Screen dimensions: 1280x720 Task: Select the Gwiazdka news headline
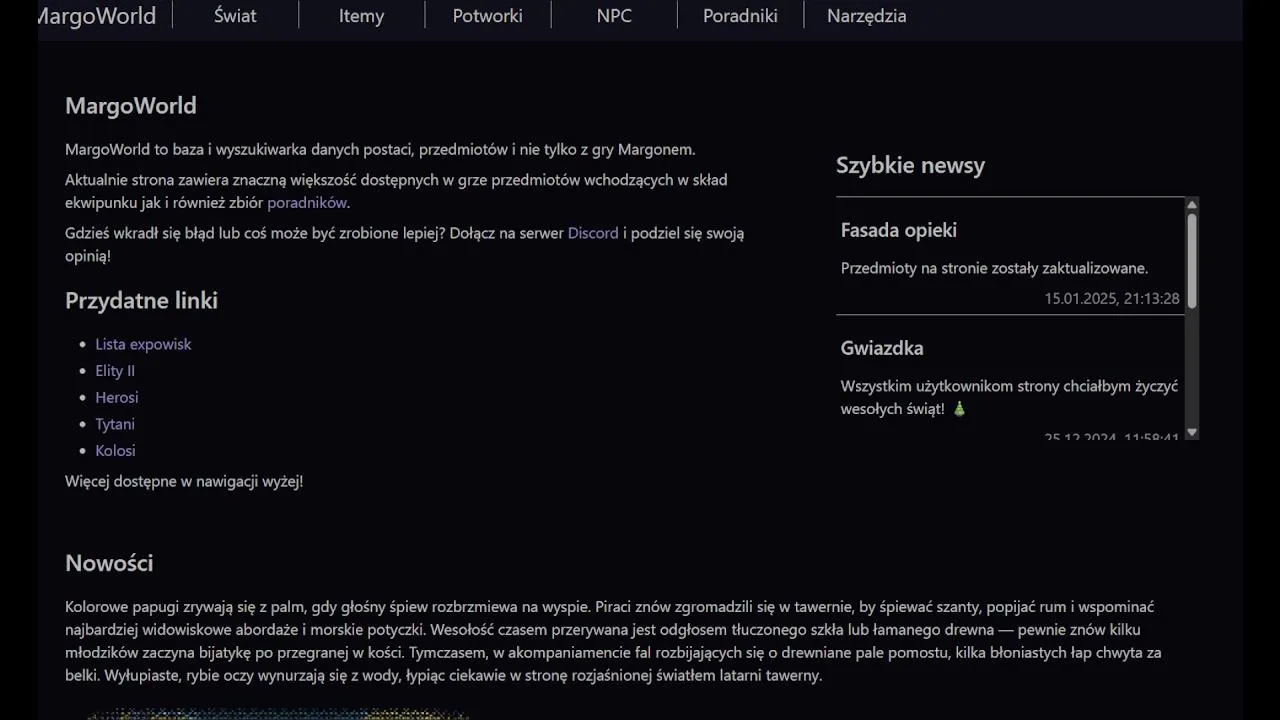882,348
